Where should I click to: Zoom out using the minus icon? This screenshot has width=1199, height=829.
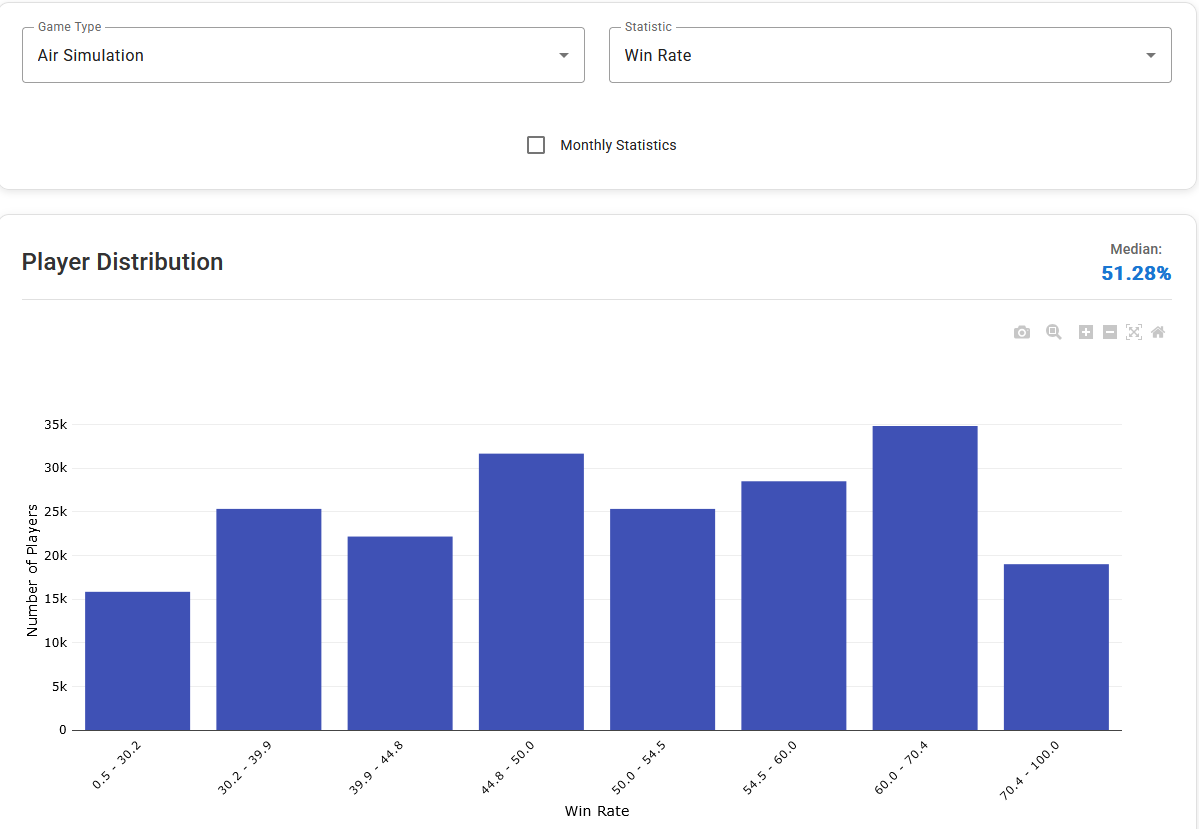[x=1109, y=332]
